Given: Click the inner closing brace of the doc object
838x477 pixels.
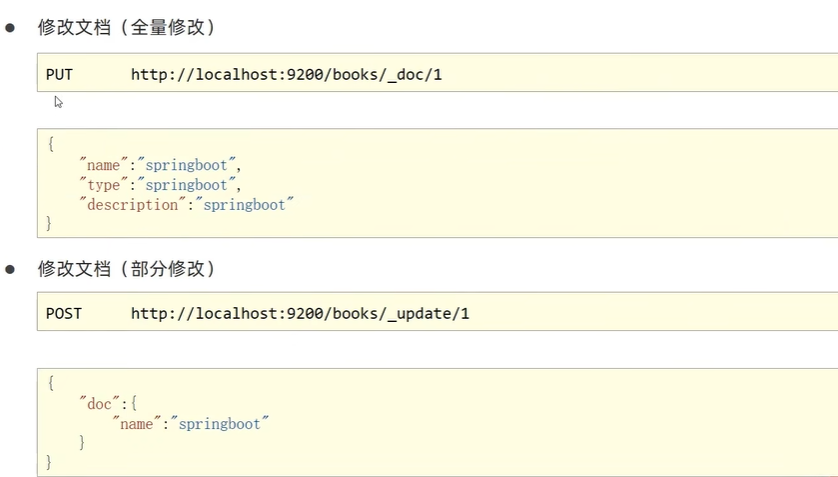Looking at the screenshot, I should pos(82,442).
